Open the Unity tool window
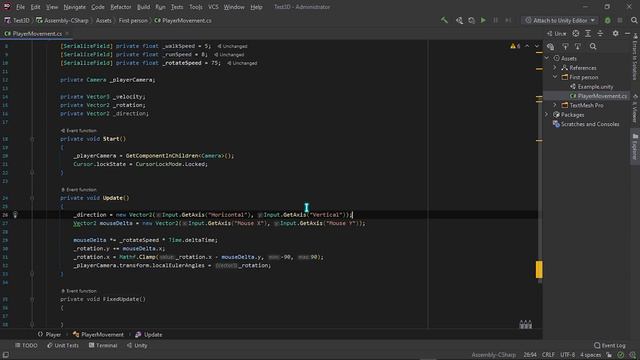The image size is (640, 360). click(137, 345)
